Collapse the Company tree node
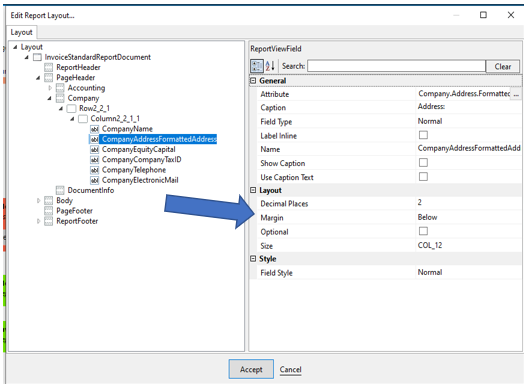Screen dimensions: 524x384 (x=49, y=98)
